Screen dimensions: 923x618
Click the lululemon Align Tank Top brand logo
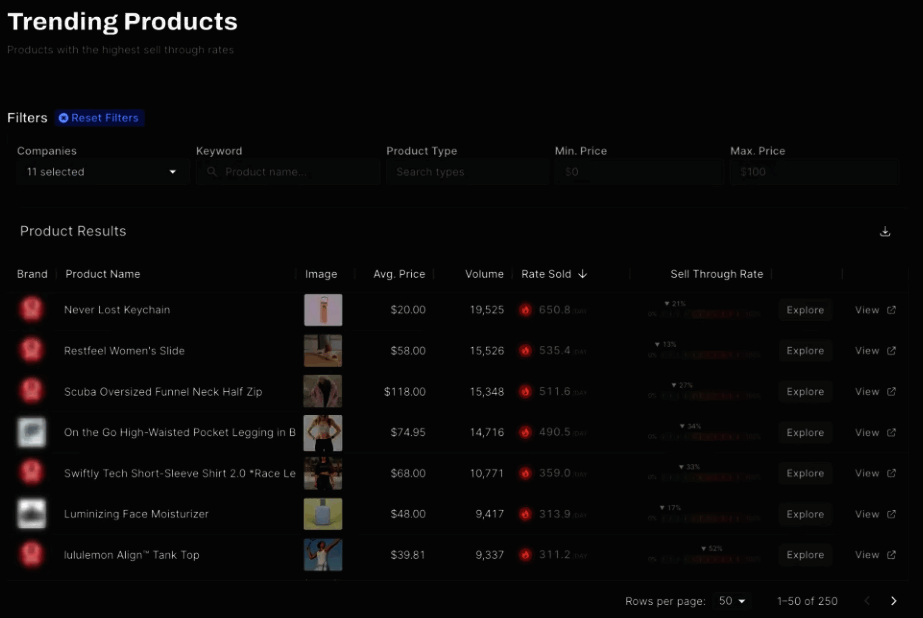(31, 555)
